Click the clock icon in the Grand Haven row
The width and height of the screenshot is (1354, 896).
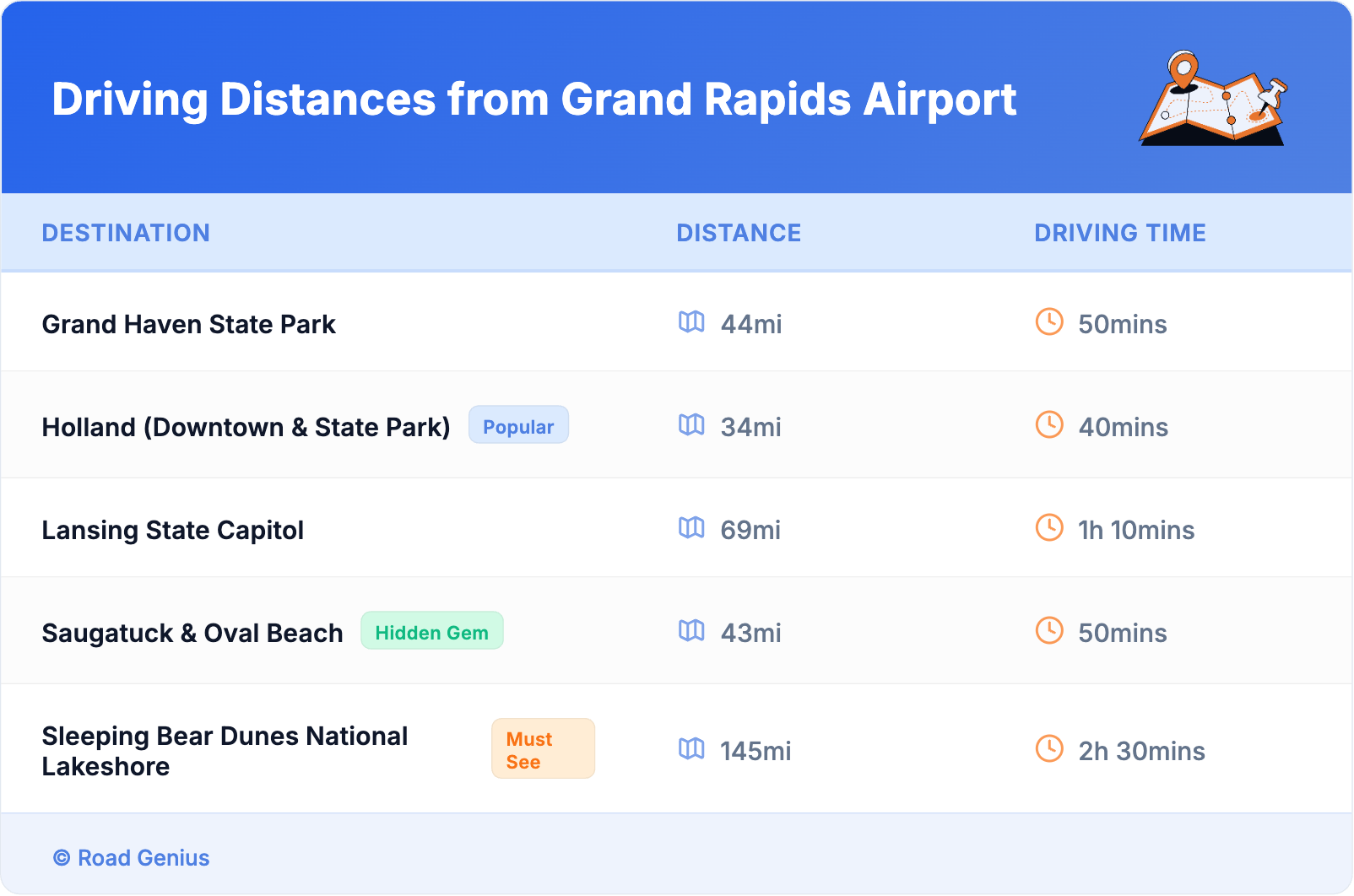[1049, 322]
